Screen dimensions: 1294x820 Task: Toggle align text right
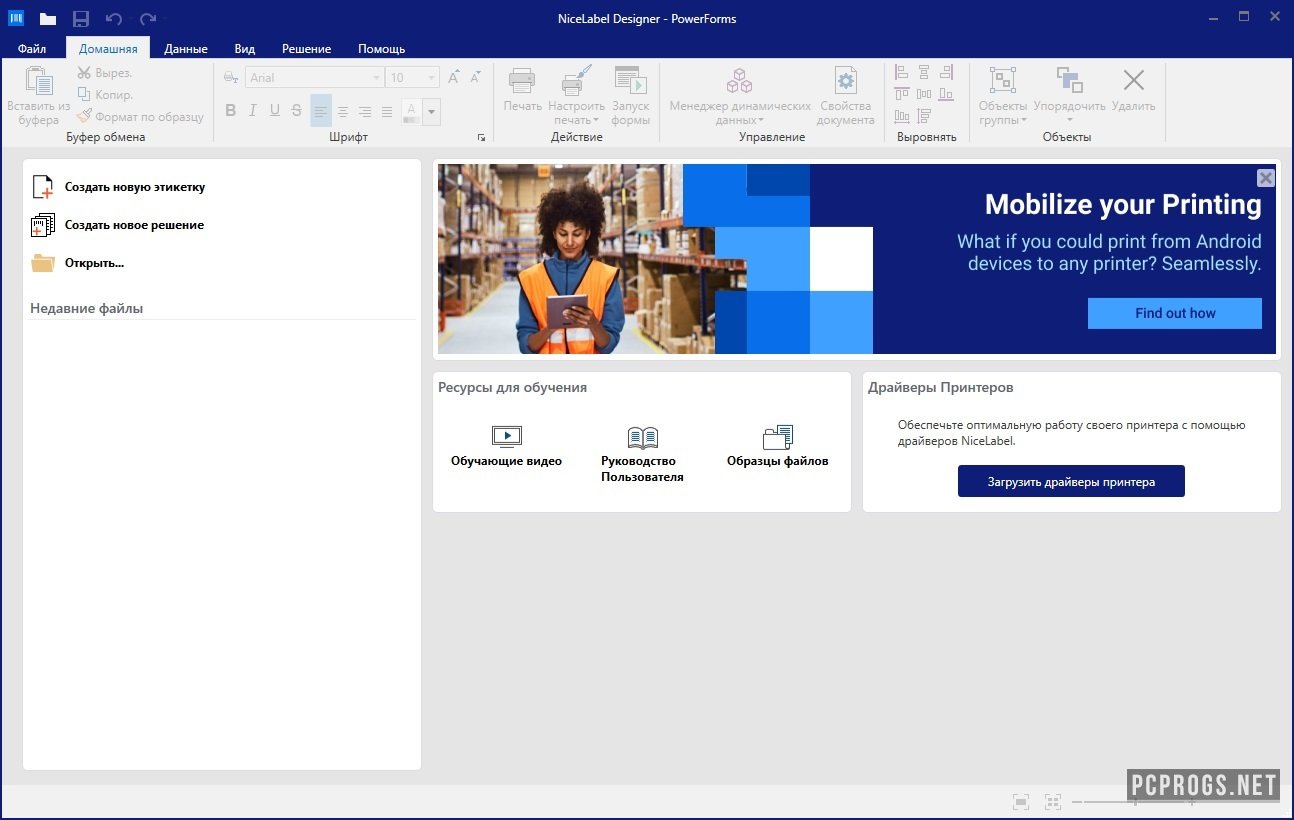(x=365, y=111)
